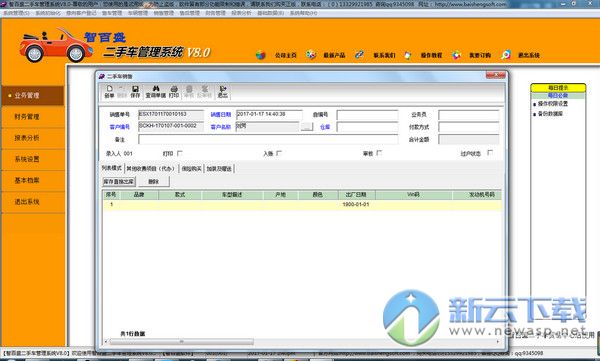Click 我要订购 icon in header
Screen dimensions: 600x361
pos(457,55)
